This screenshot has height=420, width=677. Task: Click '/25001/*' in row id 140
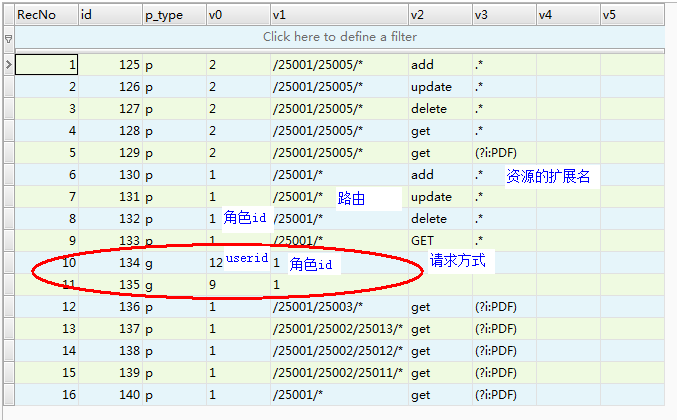click(298, 395)
